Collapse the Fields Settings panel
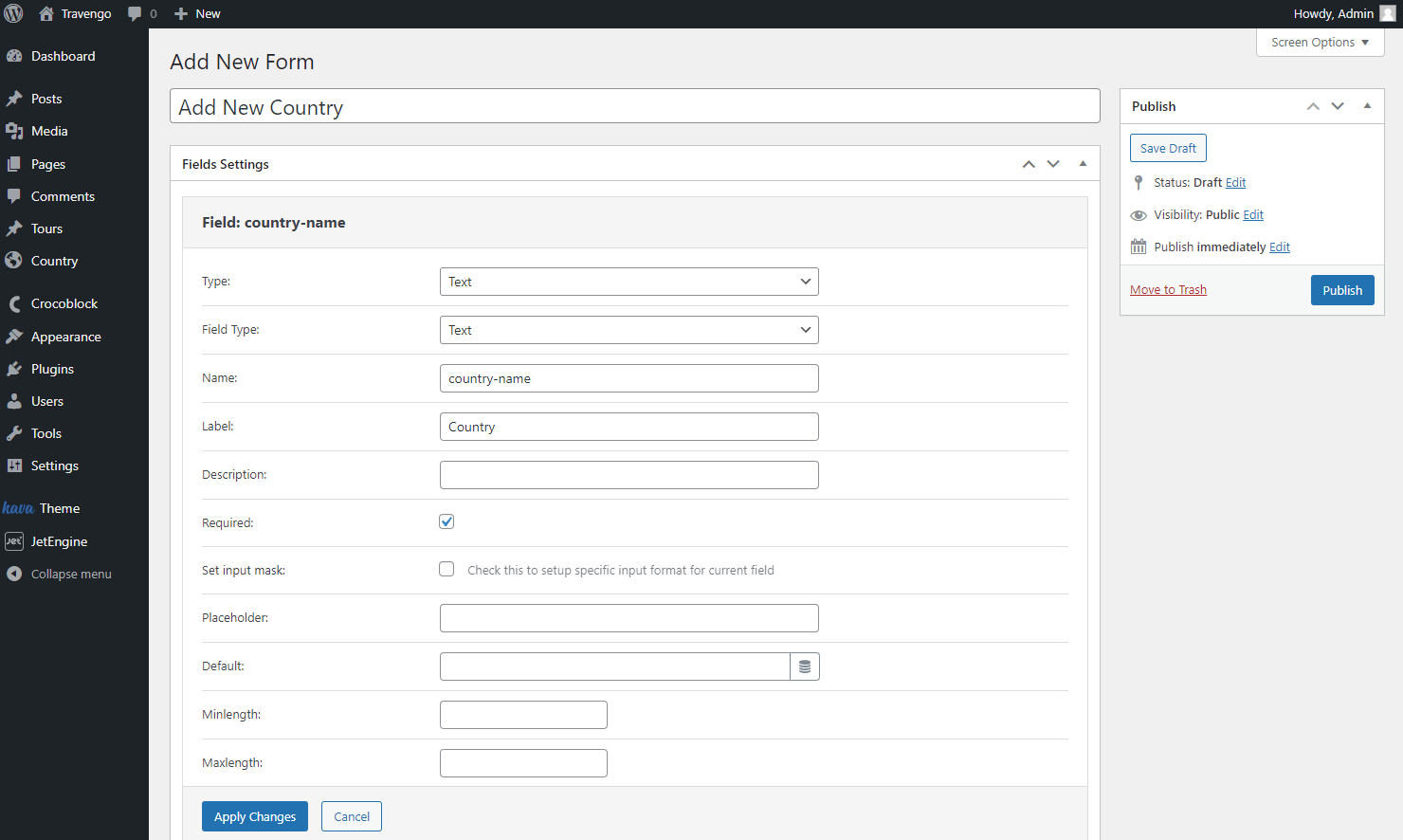The image size is (1403, 840). [x=1083, y=164]
